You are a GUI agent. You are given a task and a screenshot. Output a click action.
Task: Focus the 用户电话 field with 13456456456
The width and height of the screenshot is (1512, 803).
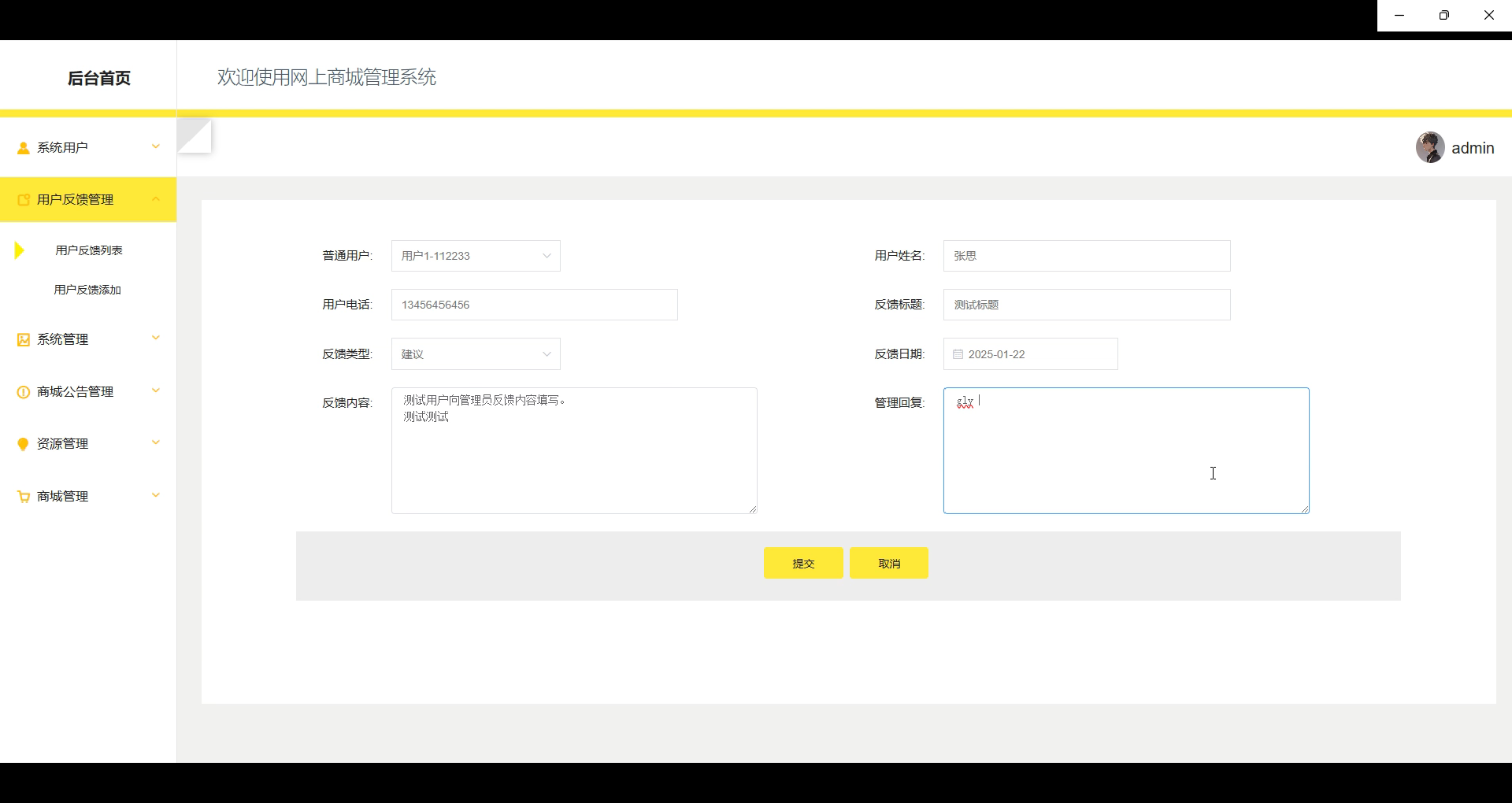535,305
